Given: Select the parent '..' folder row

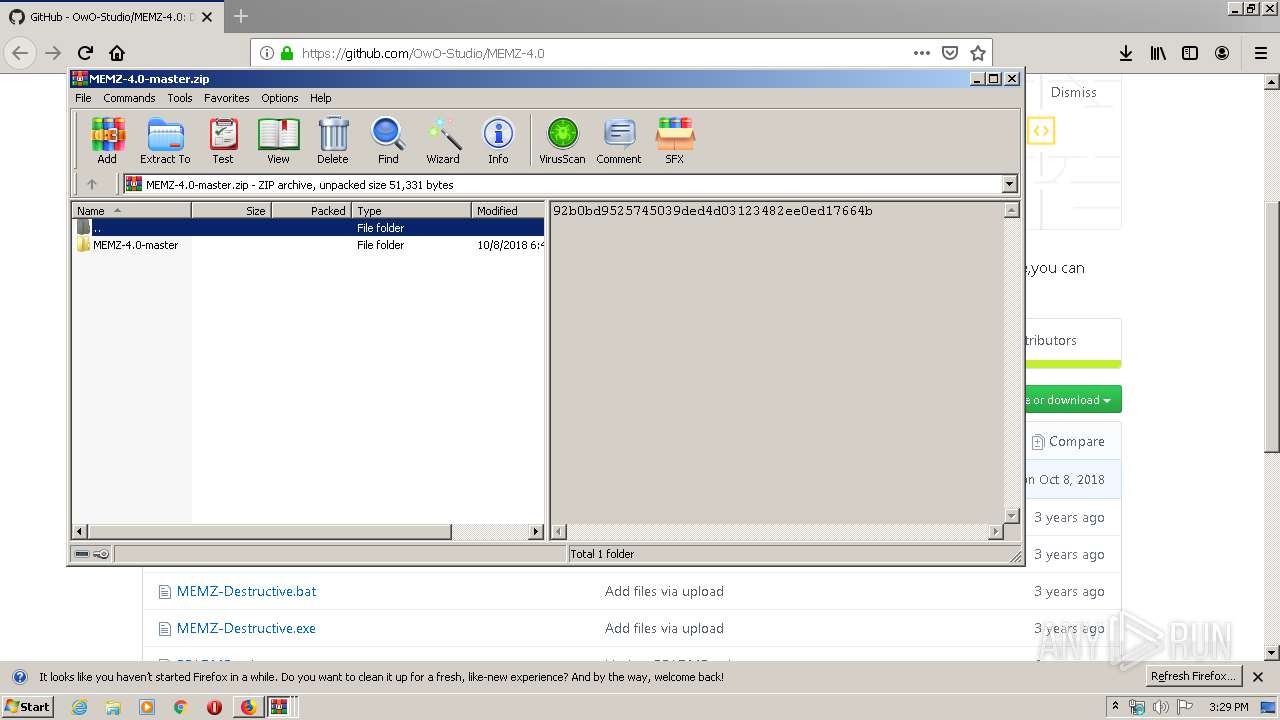Looking at the screenshot, I should click(x=308, y=228).
